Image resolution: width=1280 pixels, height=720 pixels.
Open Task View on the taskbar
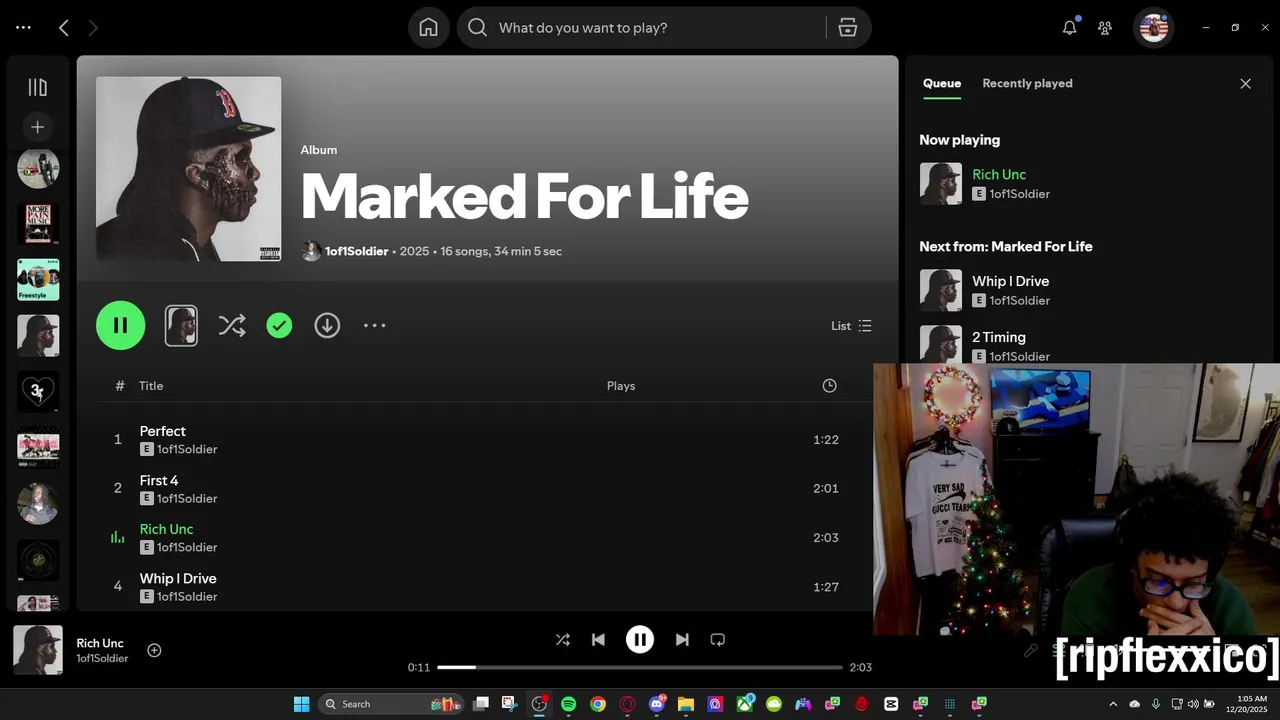481,704
